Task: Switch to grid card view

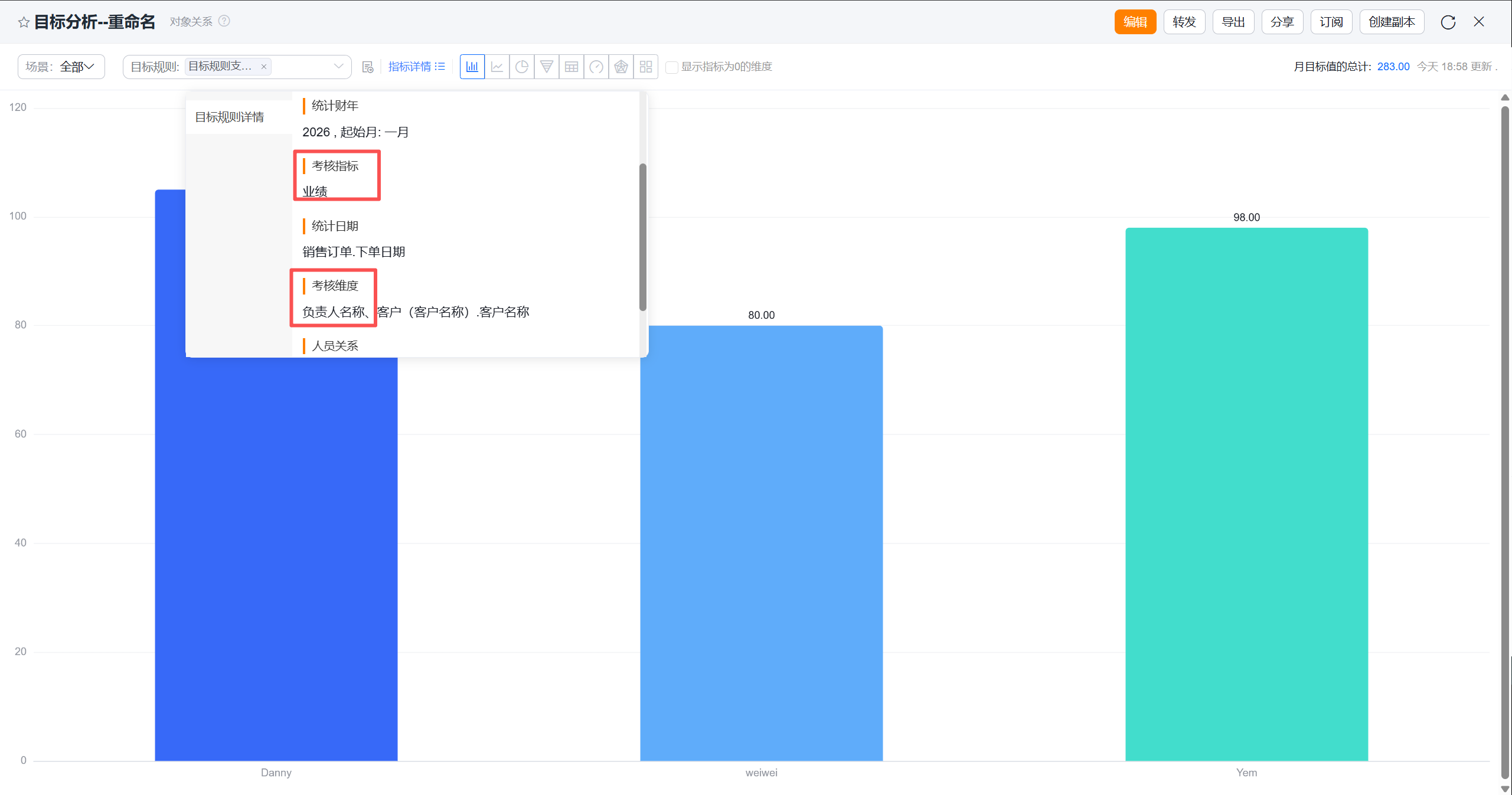Action: (x=646, y=67)
